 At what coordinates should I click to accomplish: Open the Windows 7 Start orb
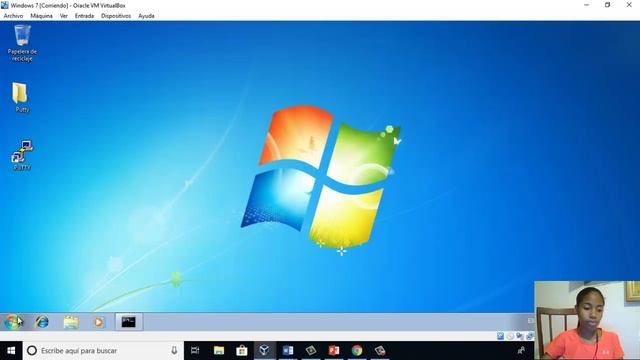13,322
